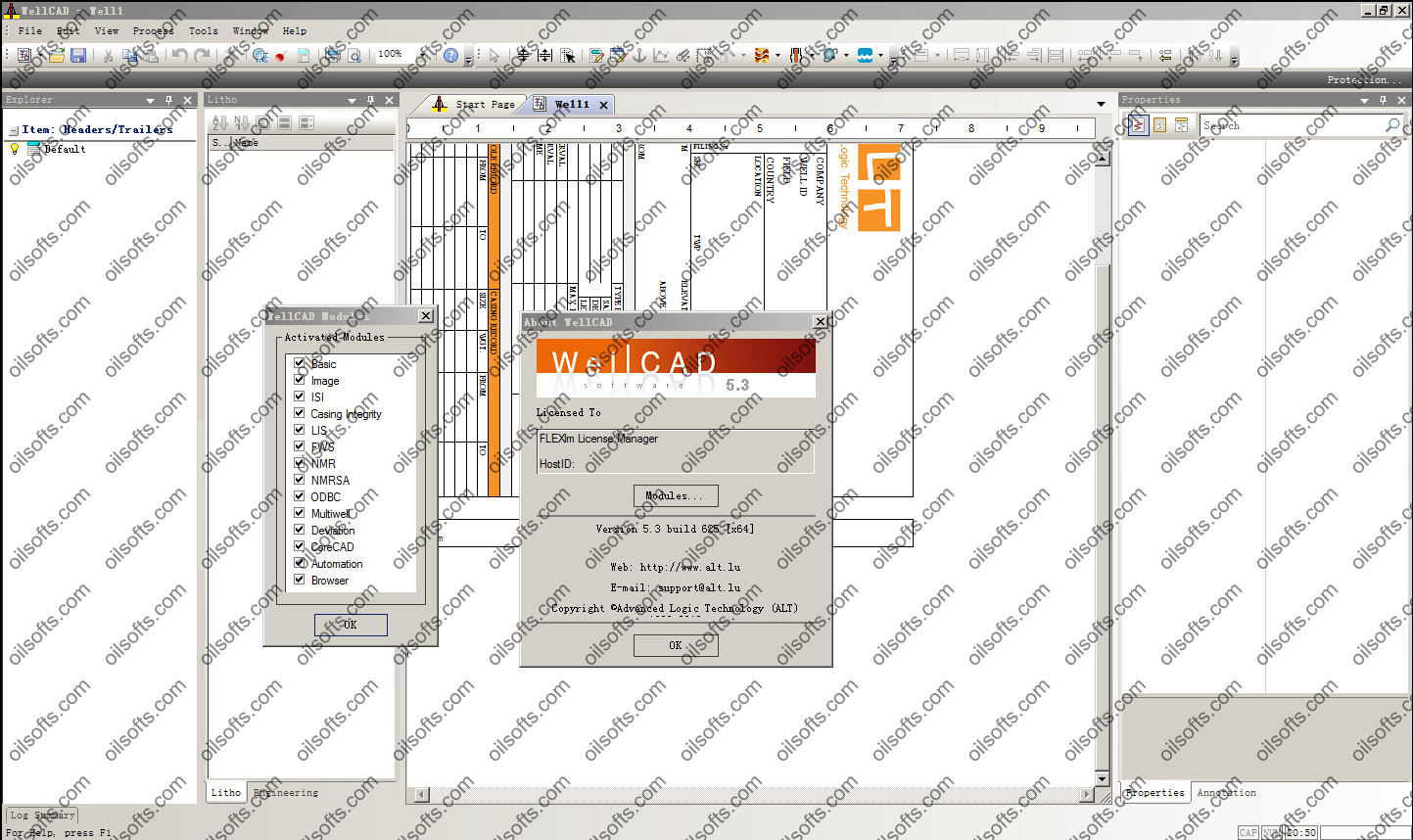This screenshot has height=840, width=1413.
Task: Click the Help question mark icon
Action: 451,55
